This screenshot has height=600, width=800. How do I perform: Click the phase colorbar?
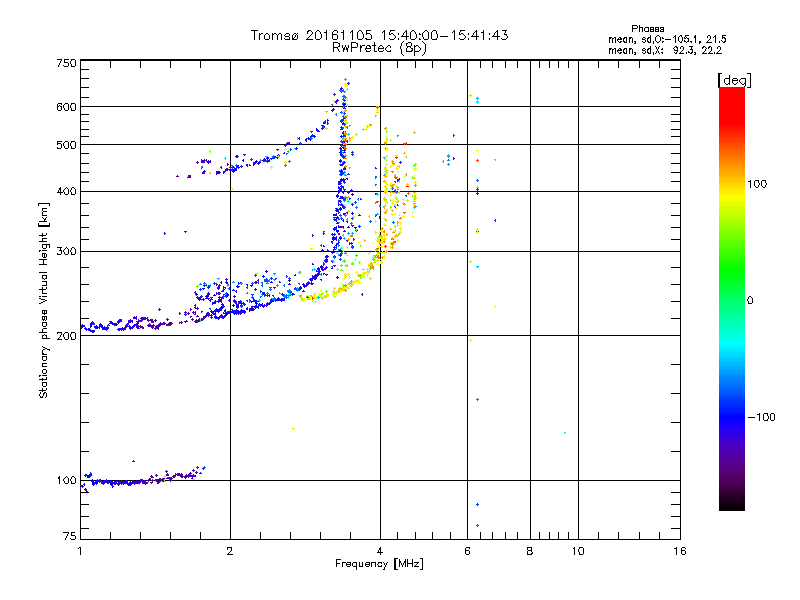[732, 298]
